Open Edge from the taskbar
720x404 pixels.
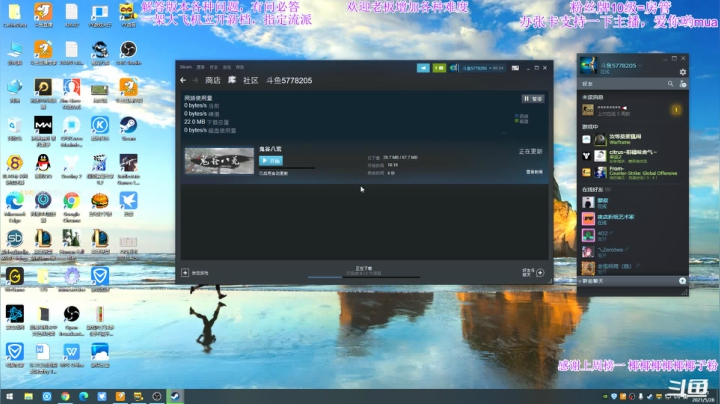(x=84, y=396)
